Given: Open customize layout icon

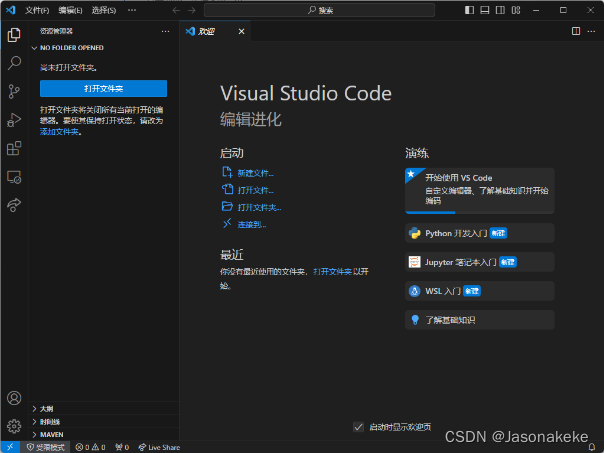Looking at the screenshot, I should tap(516, 10).
